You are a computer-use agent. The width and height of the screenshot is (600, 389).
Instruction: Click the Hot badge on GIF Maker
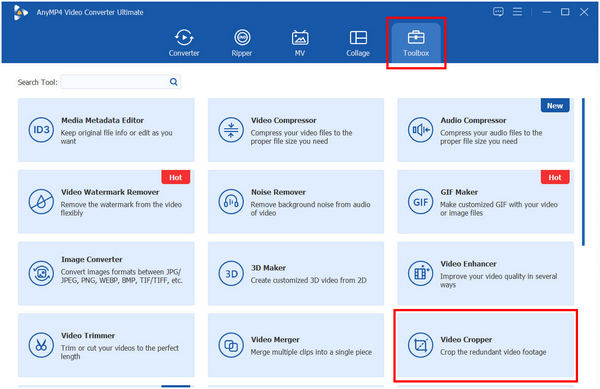pyautogui.click(x=555, y=177)
